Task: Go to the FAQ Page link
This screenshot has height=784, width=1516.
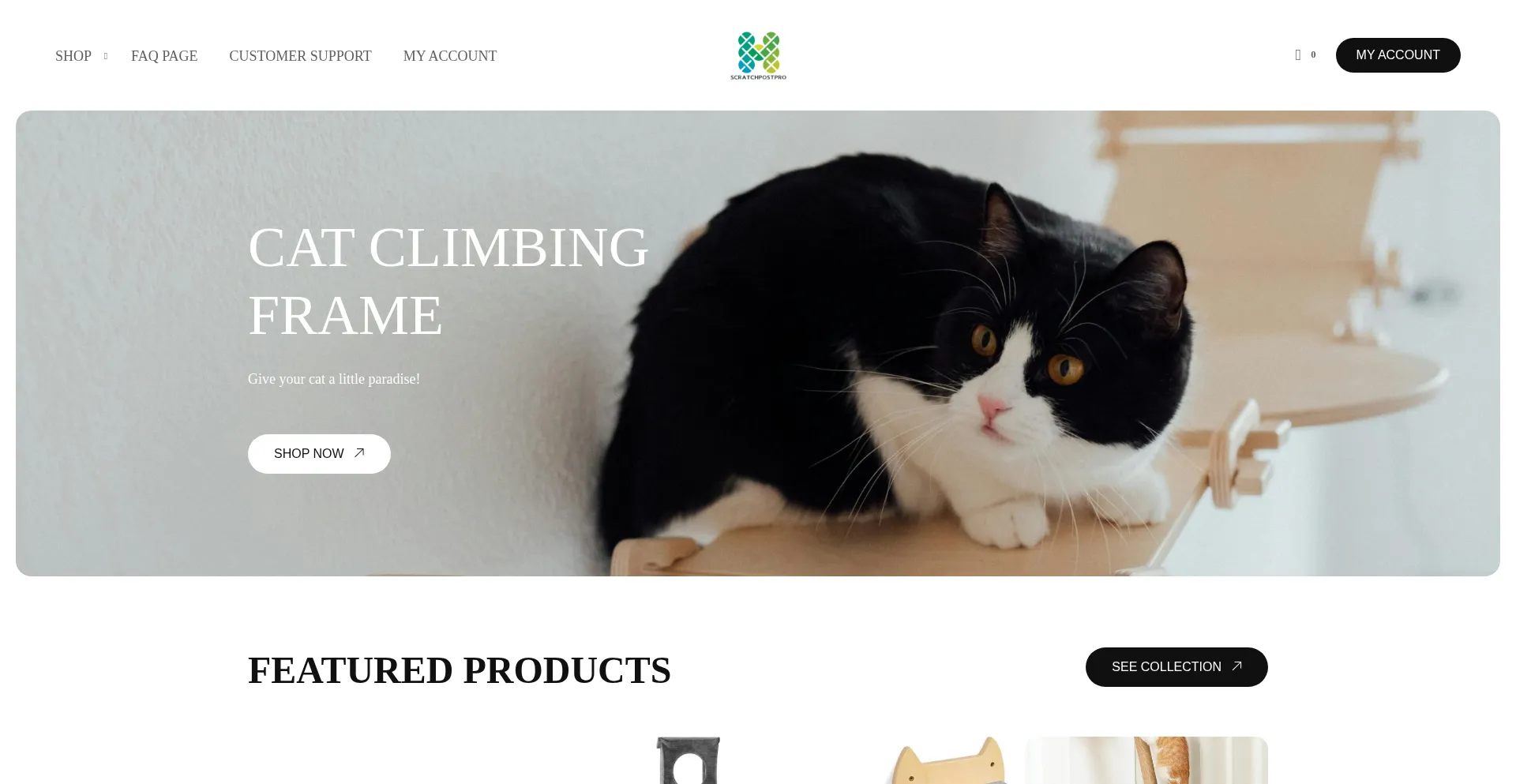Action: click(x=164, y=56)
